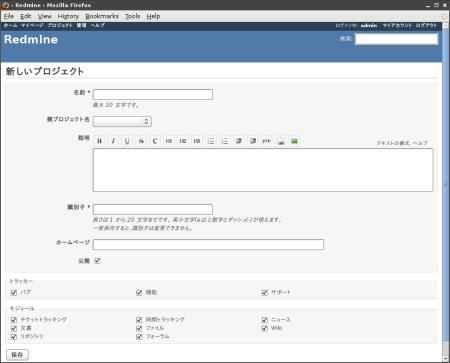Insert Heading 3 using H3 icon
The width and height of the screenshot is (450, 363).
tap(197, 141)
